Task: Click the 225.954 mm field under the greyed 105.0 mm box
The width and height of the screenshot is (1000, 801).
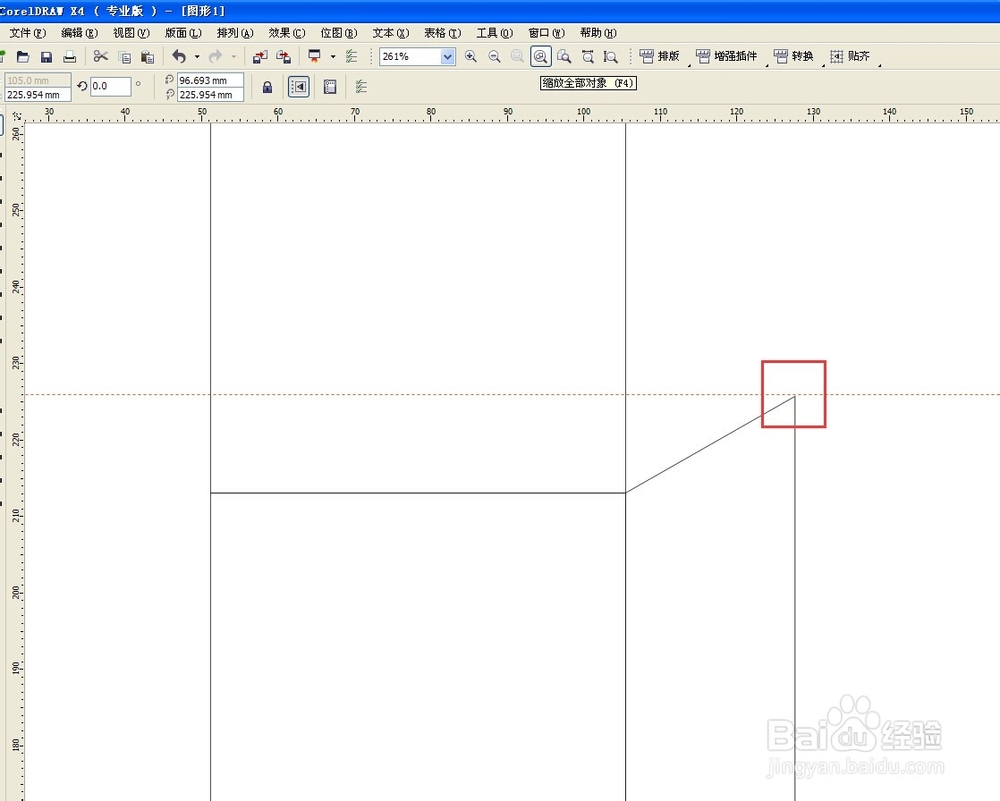Action: point(37,94)
